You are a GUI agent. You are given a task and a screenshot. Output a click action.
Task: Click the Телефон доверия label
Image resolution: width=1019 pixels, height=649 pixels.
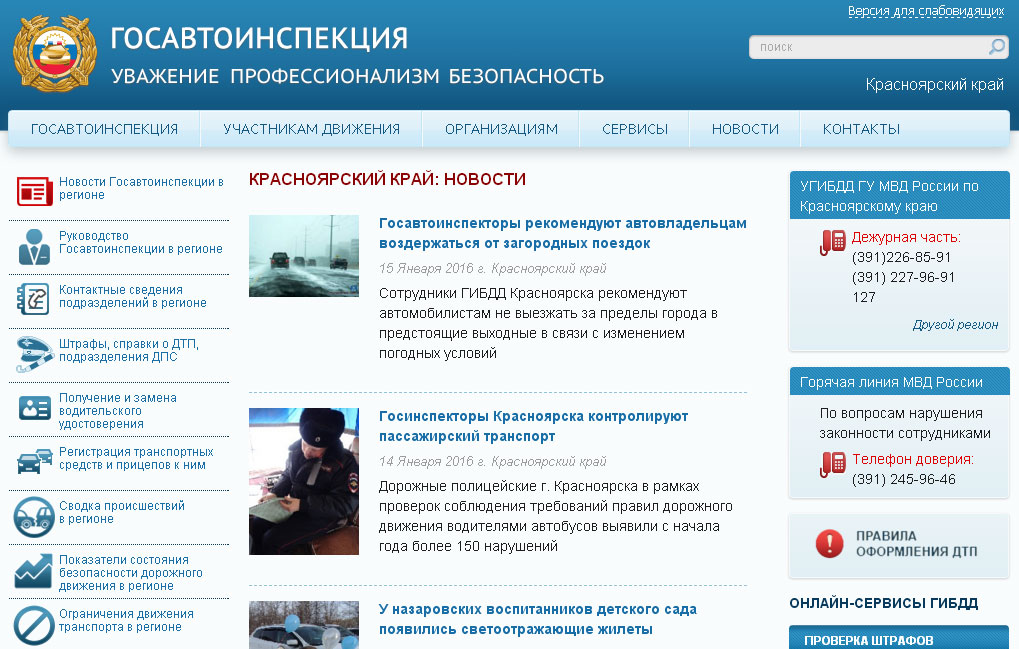[x=912, y=459]
